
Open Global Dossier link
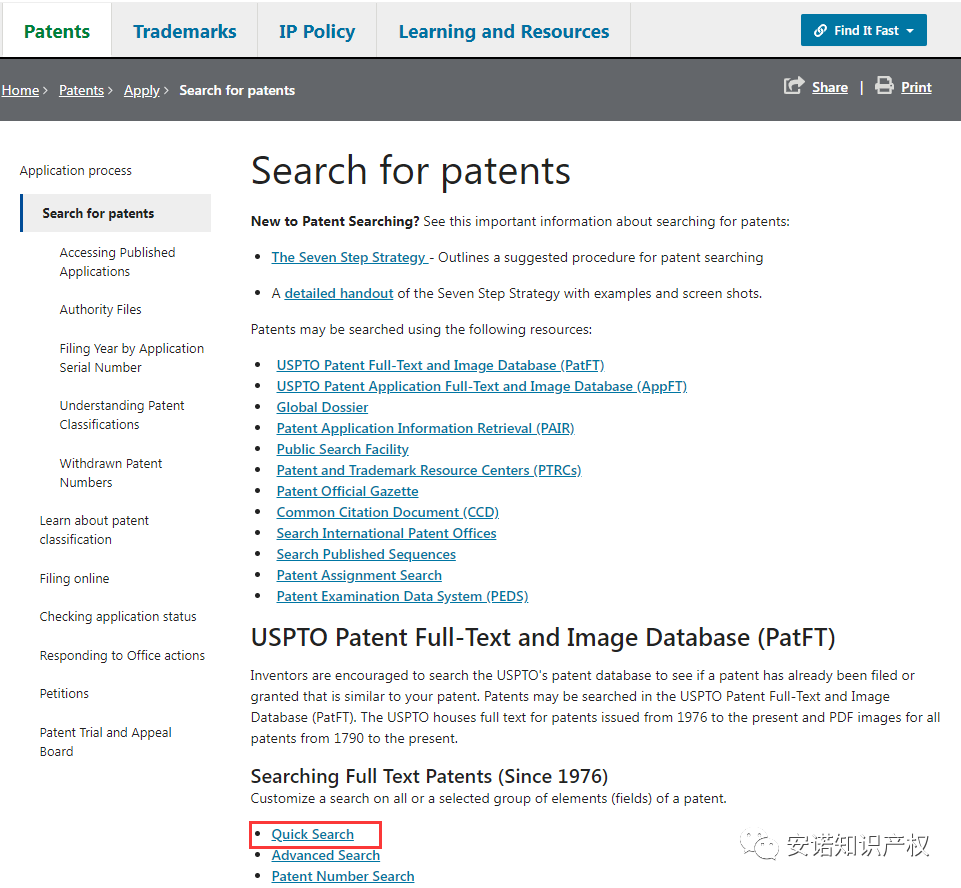click(x=322, y=407)
